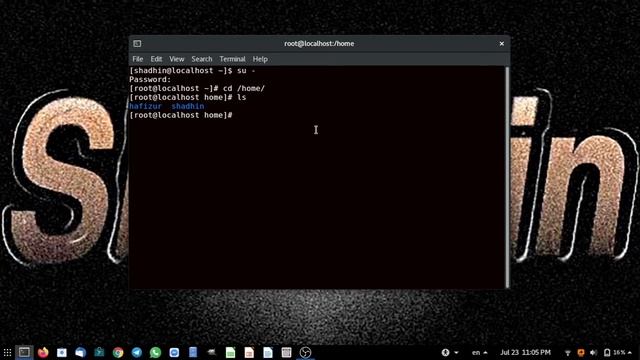Open the Search menu in the terminal

click(202, 59)
